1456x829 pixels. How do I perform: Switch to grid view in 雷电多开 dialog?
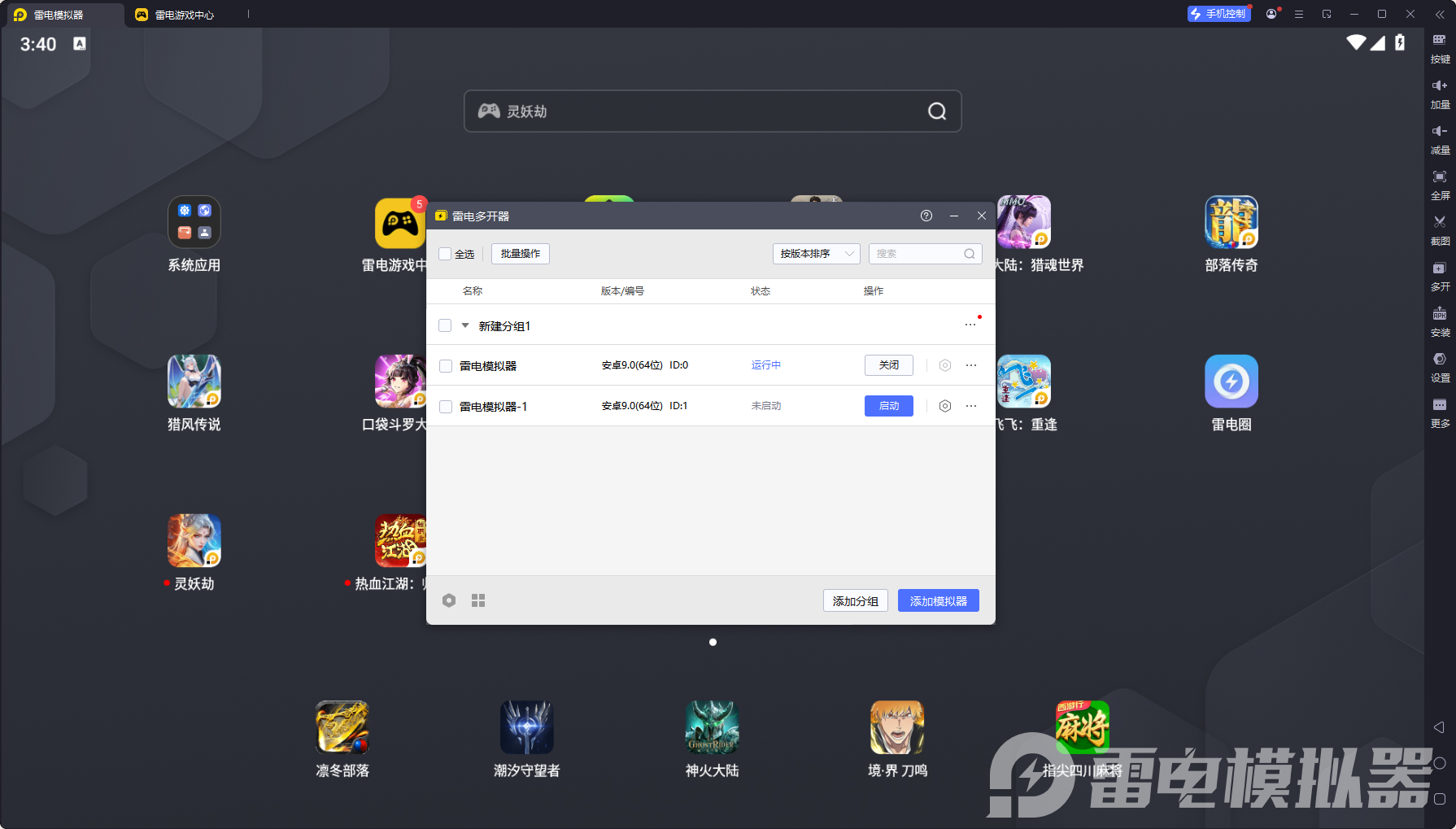[x=478, y=600]
